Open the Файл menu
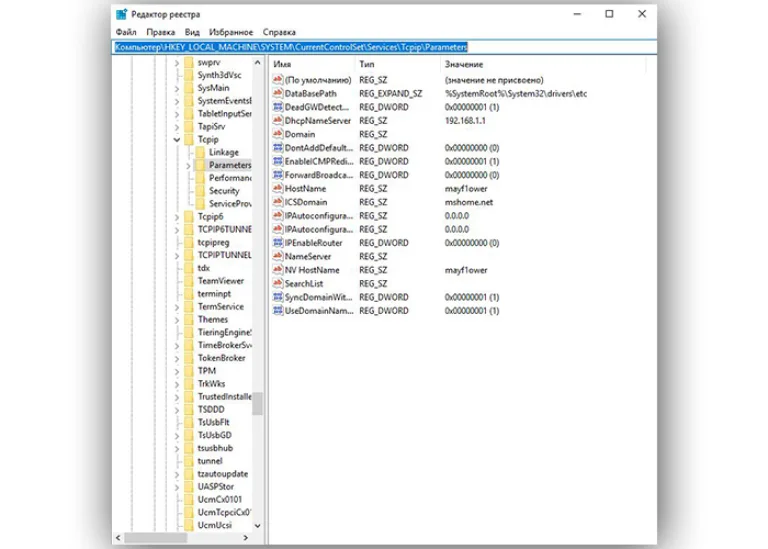The image size is (768, 549). point(126,32)
